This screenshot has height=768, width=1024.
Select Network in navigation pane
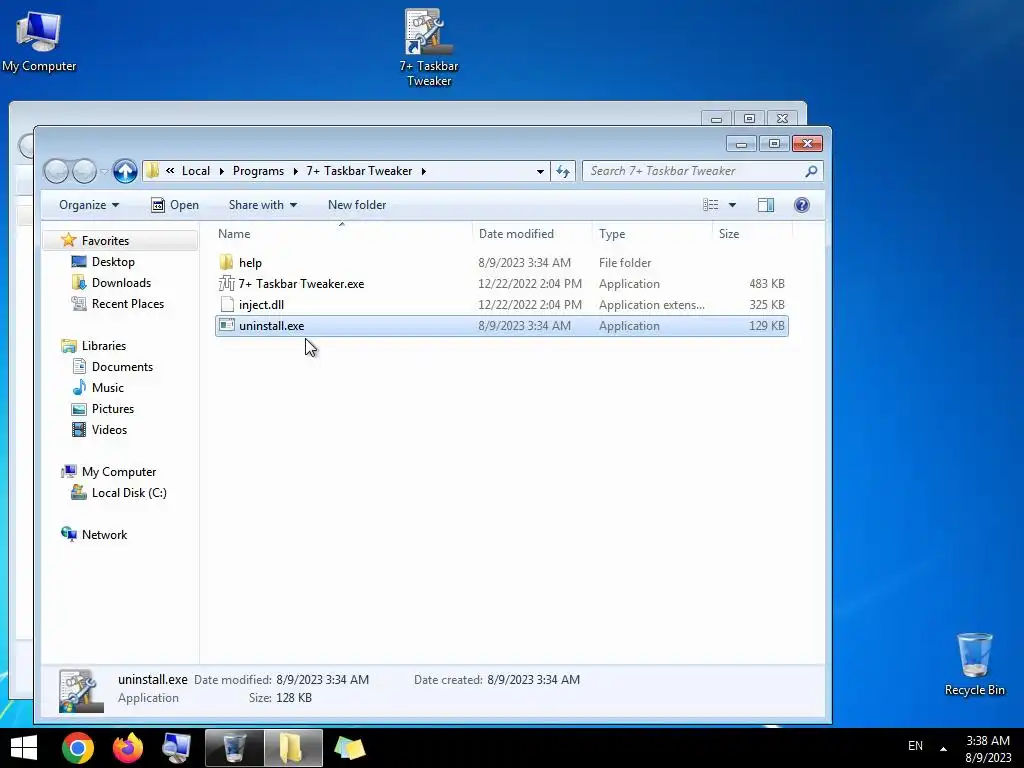pos(104,534)
